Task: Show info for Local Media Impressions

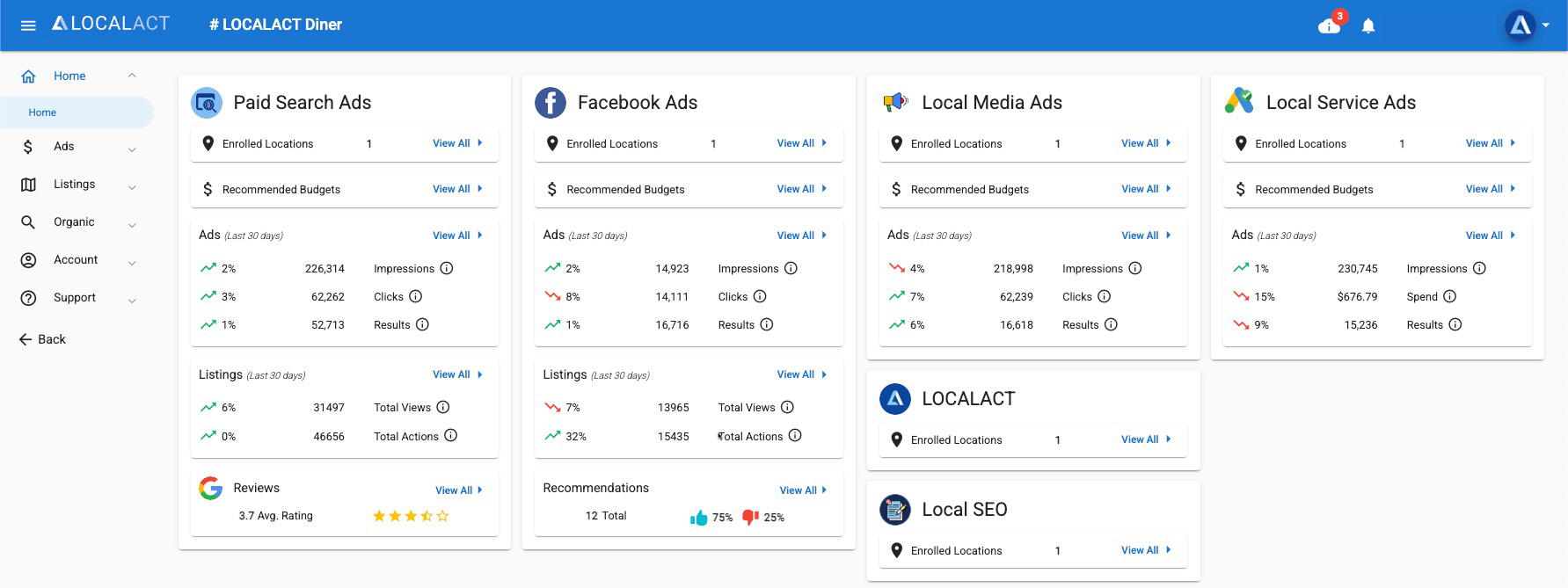Action: [x=1135, y=268]
